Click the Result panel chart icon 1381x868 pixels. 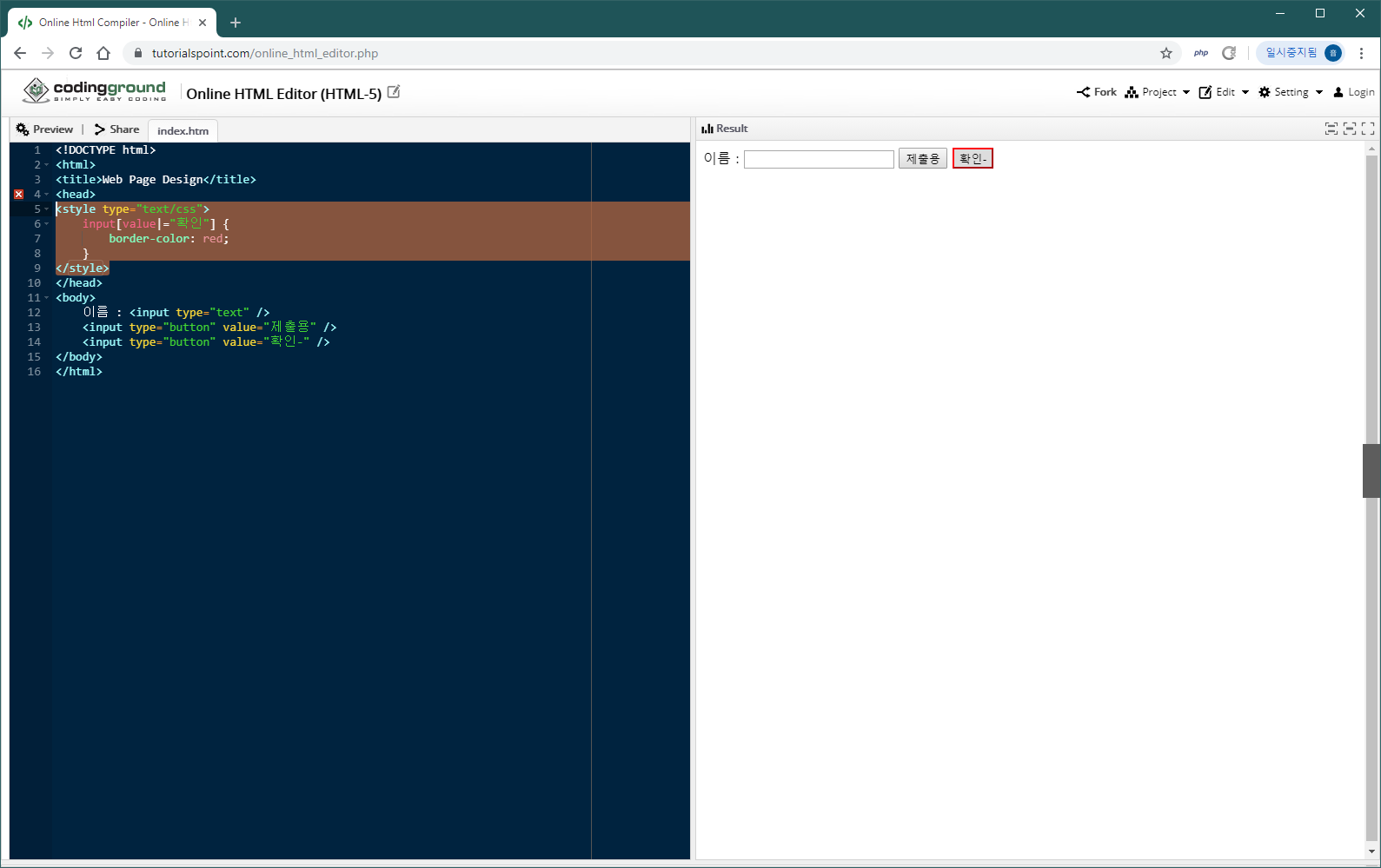click(707, 129)
